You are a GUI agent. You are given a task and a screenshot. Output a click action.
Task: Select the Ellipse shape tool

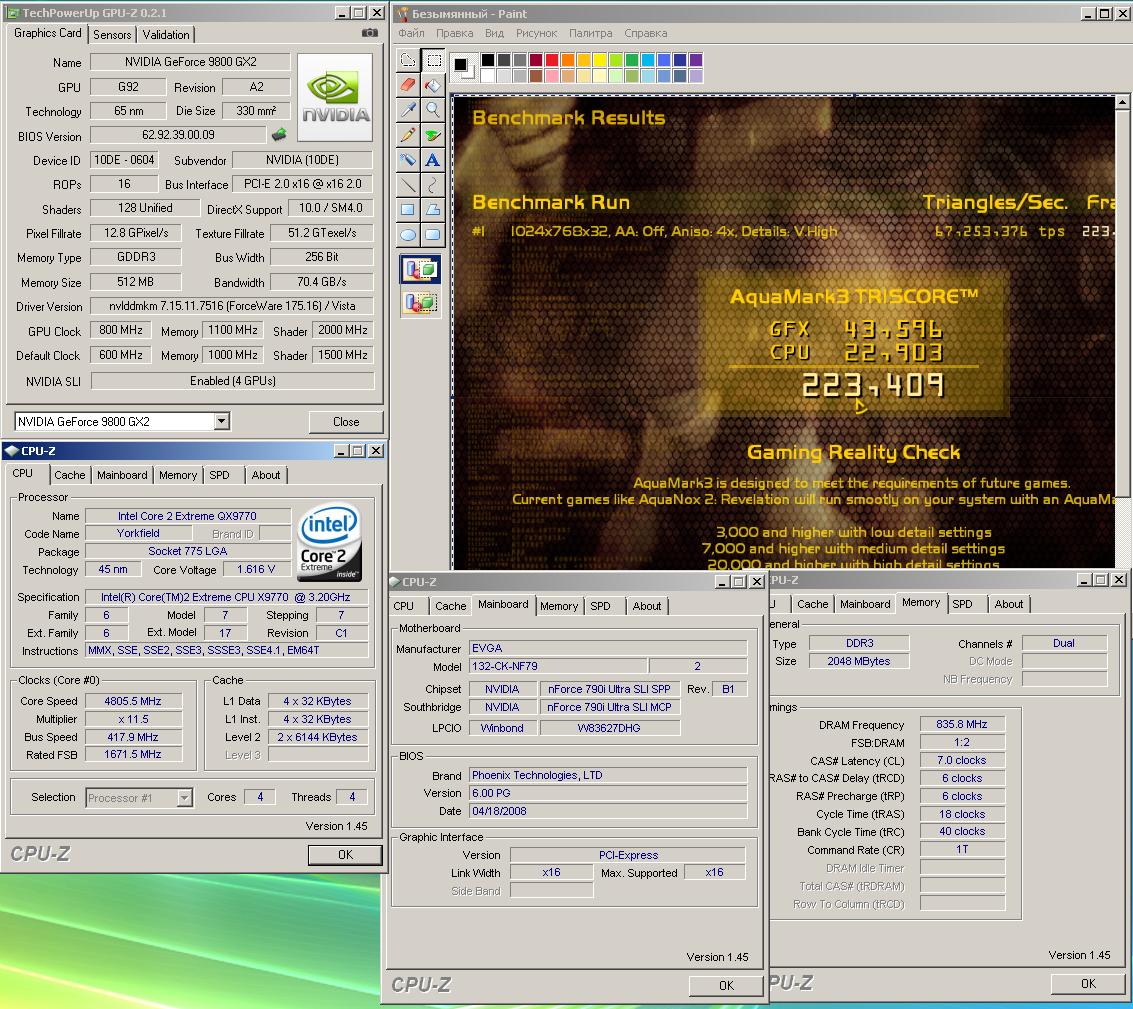pyautogui.click(x=408, y=234)
